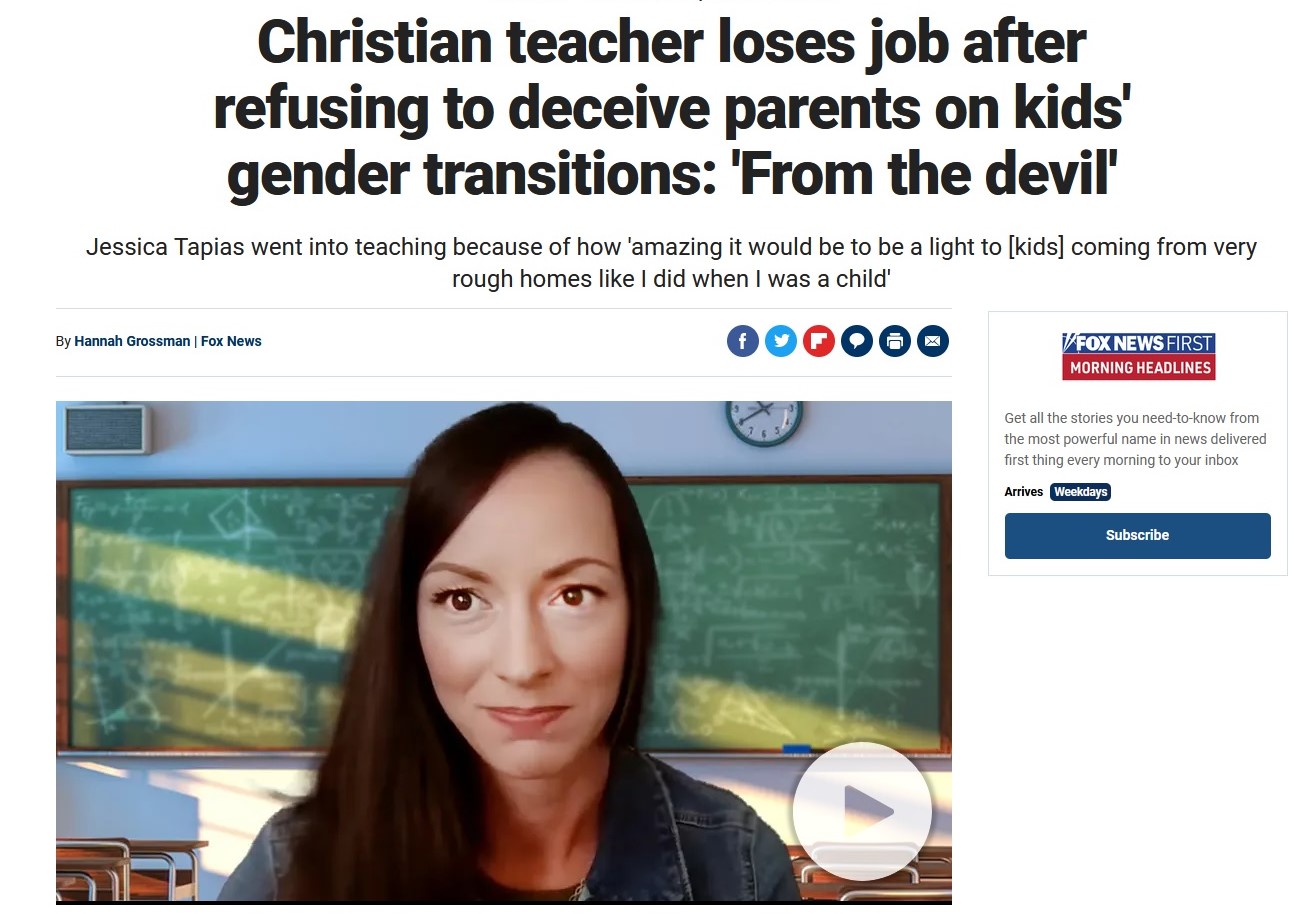This screenshot has height=914, width=1308.
Task: Subscribe to Morning Headlines newsletter
Action: 1137,535
